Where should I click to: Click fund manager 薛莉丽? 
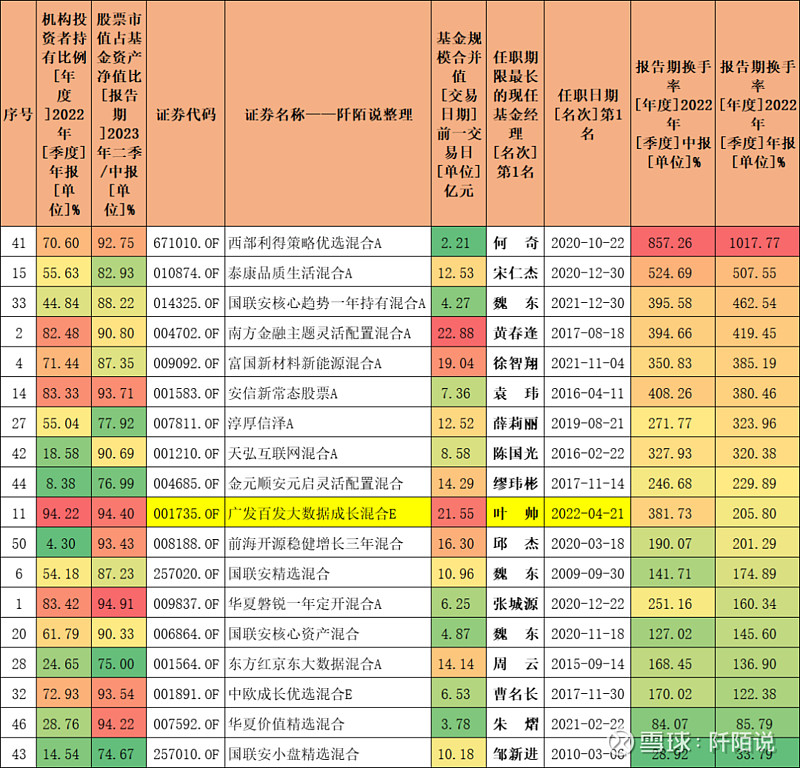pos(515,424)
